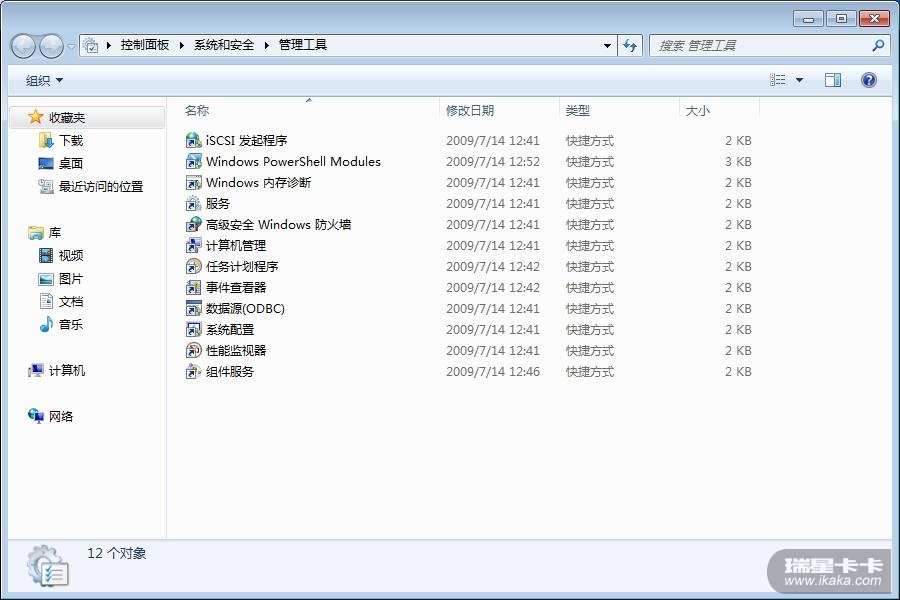Click the 事件查看器 icon
The image size is (900, 600).
[193, 288]
